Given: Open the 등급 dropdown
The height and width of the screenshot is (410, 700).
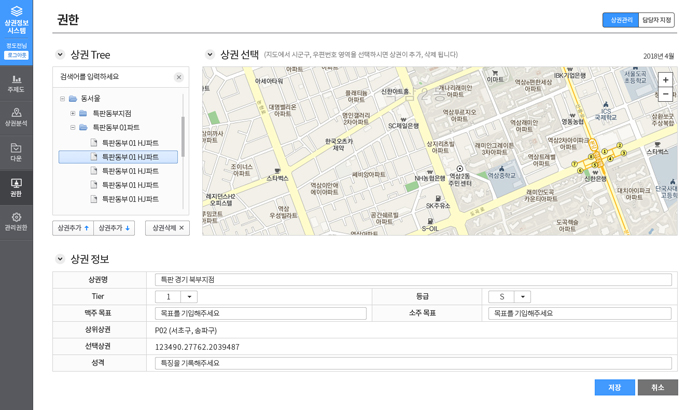Looking at the screenshot, I should pos(522,297).
